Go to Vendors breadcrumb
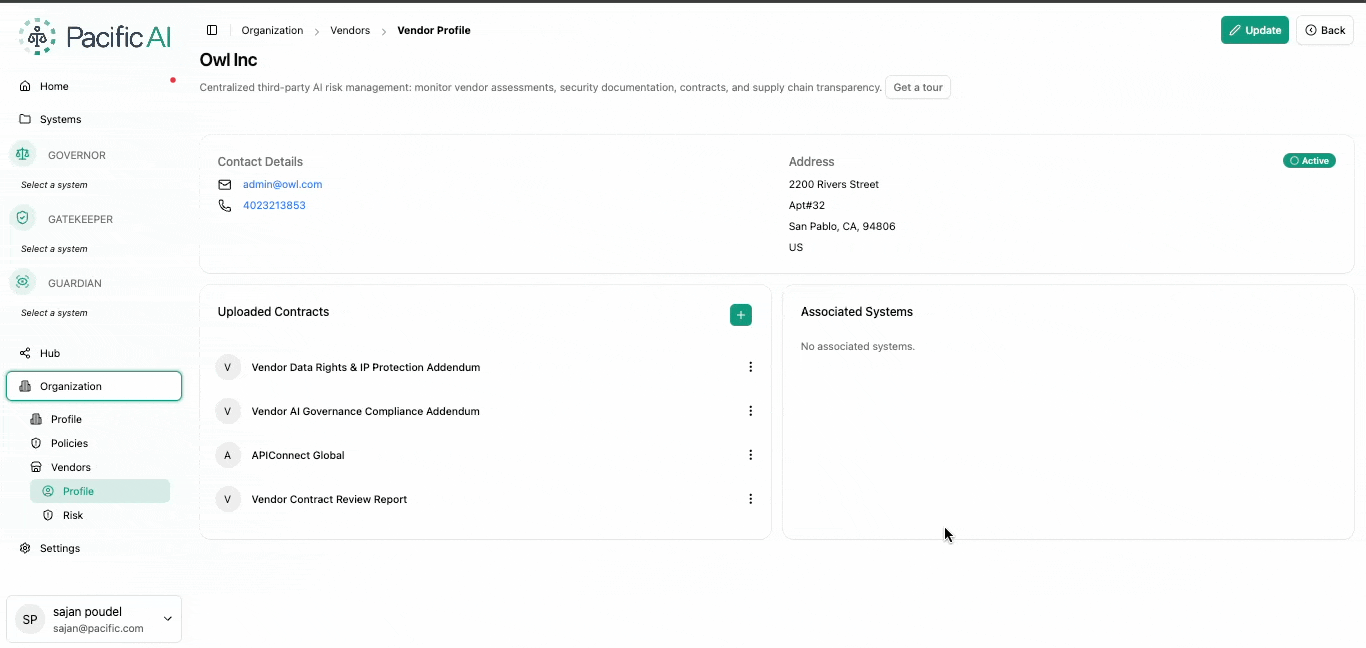Image resolution: width=1366 pixels, height=648 pixels. (x=350, y=30)
